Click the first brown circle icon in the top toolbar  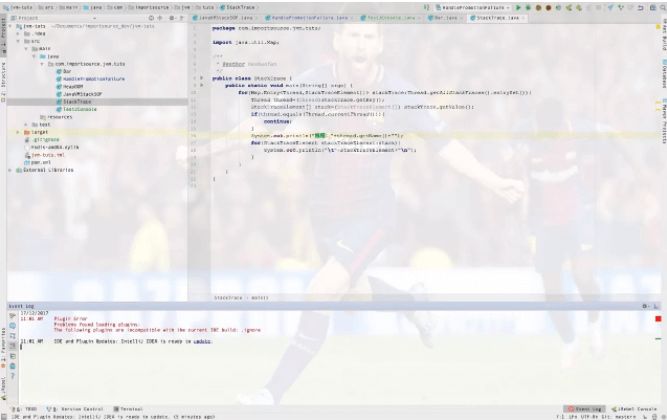[x=539, y=8]
